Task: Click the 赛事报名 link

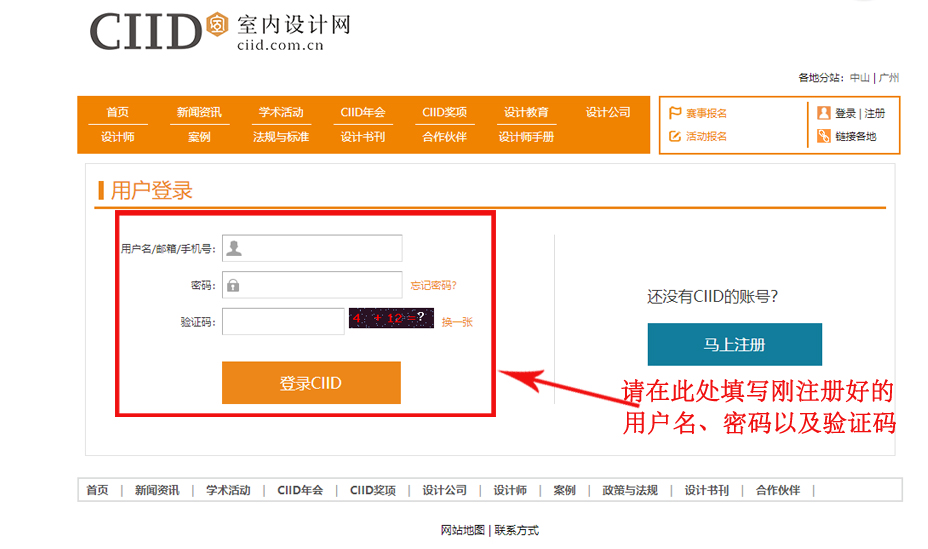Action: [706, 113]
